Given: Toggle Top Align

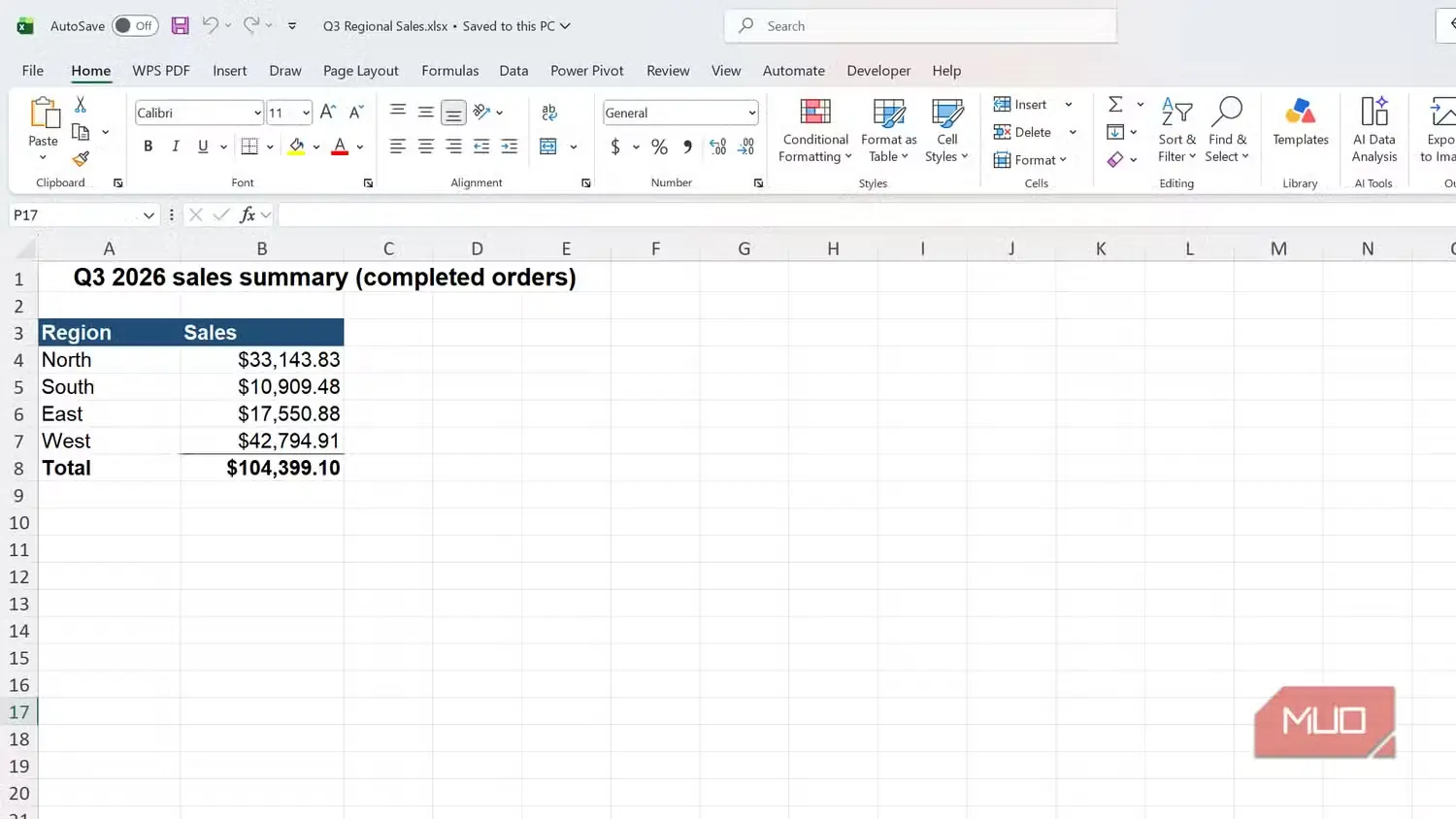Looking at the screenshot, I should (398, 113).
